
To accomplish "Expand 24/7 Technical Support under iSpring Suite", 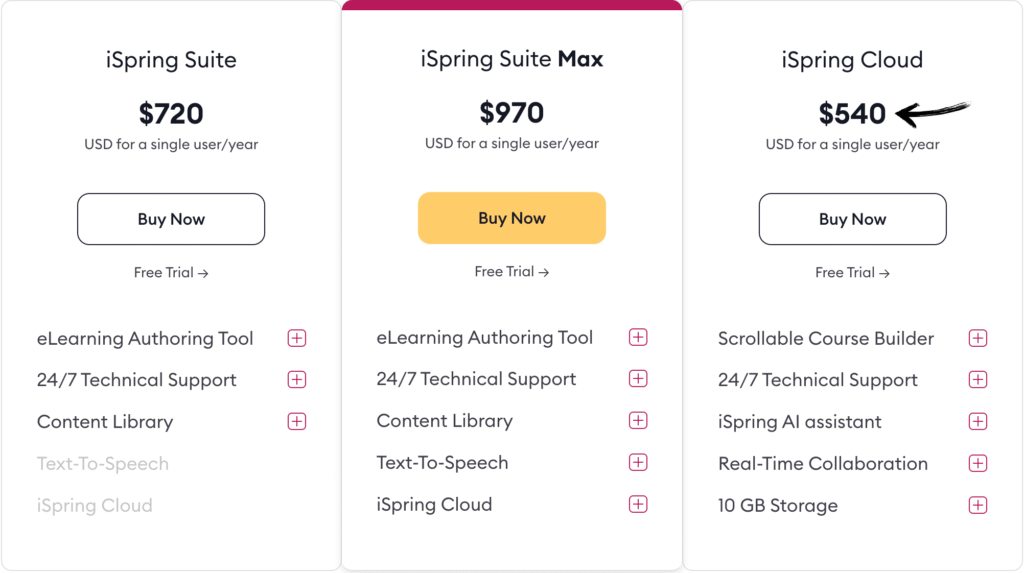I will tap(297, 380).
